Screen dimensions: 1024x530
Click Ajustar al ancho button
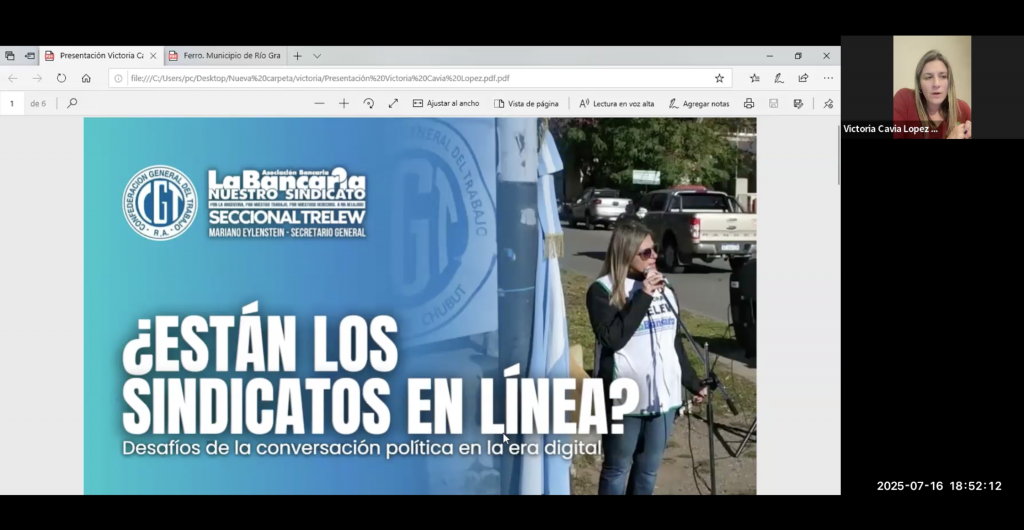pyautogui.click(x=446, y=103)
